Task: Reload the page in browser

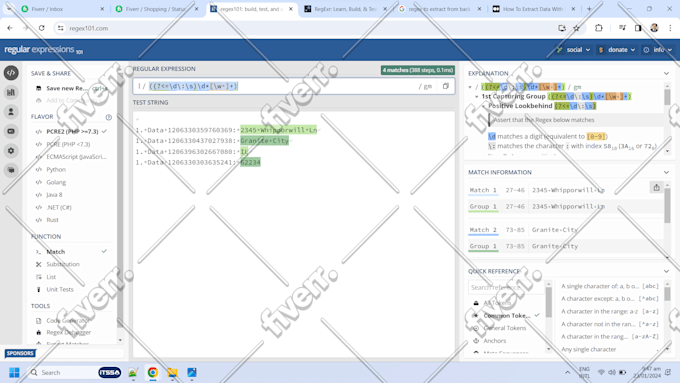Action: point(42,28)
